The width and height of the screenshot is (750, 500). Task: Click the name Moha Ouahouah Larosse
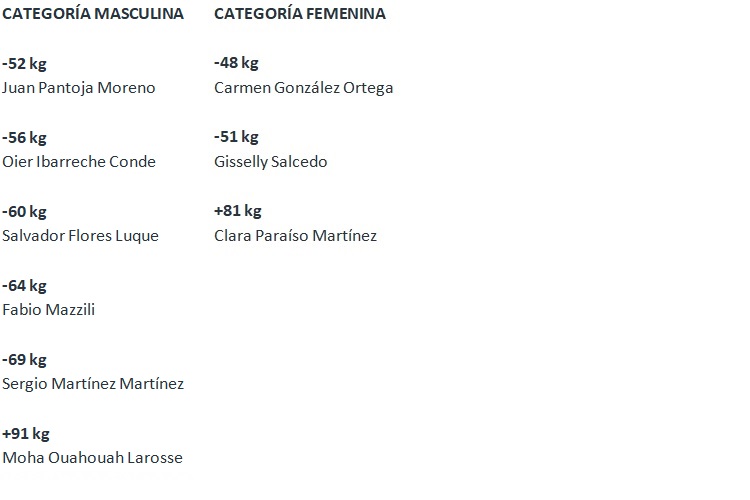[92, 458]
